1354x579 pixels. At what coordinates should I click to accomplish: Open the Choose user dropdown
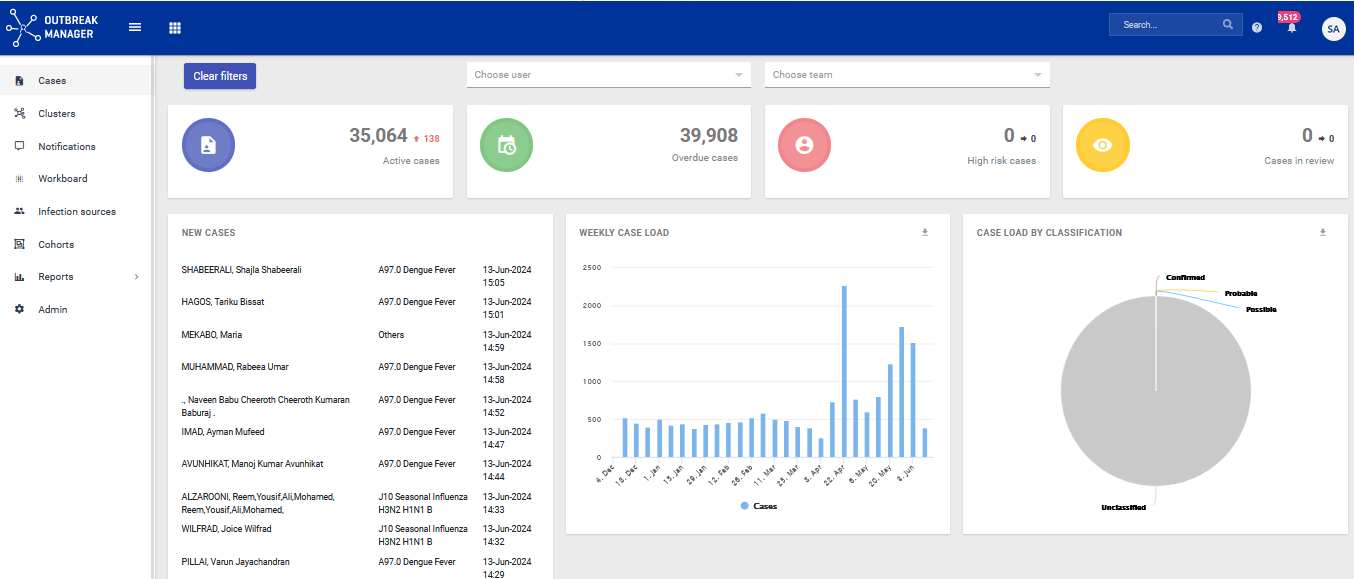pos(608,75)
